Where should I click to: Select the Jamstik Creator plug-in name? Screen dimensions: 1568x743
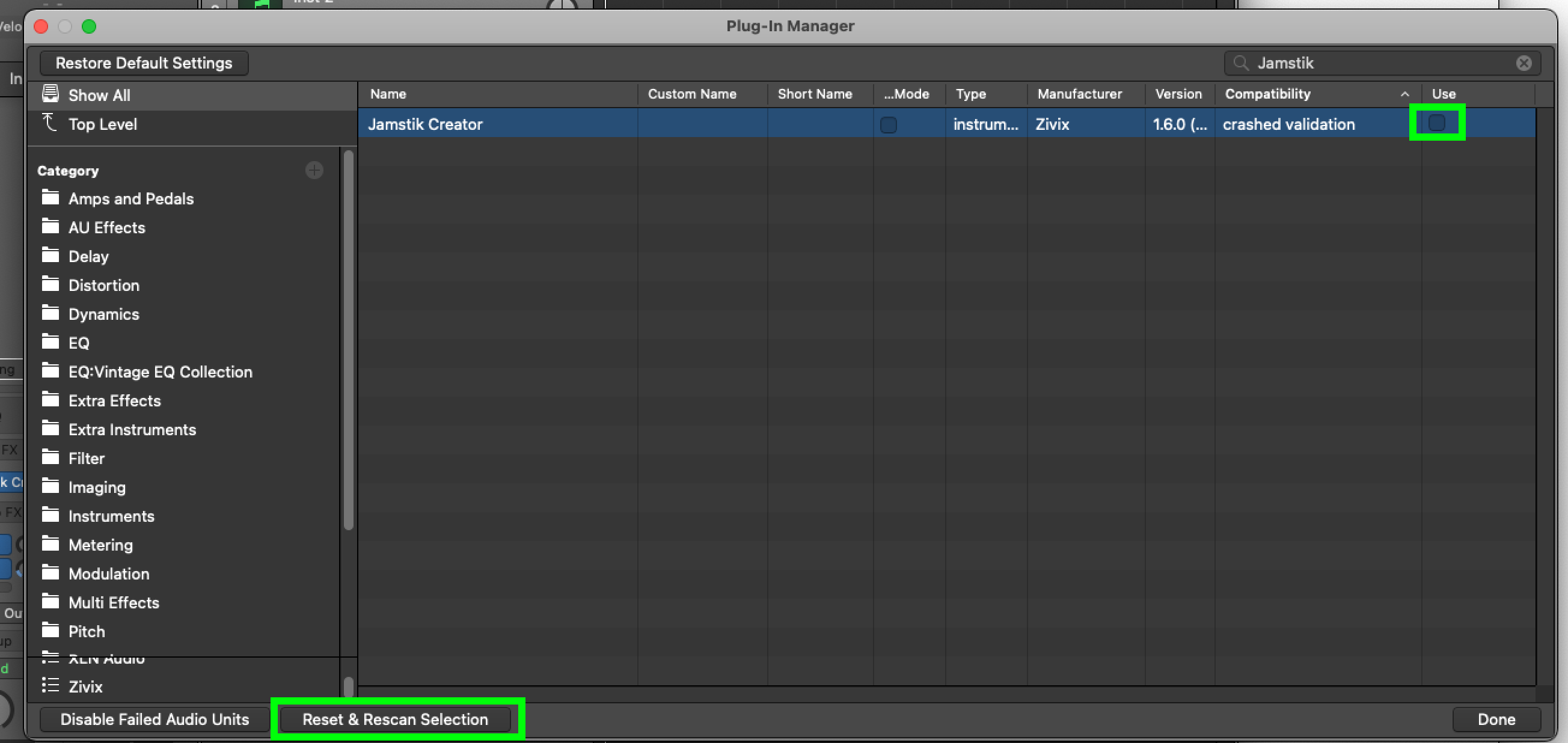click(x=425, y=124)
